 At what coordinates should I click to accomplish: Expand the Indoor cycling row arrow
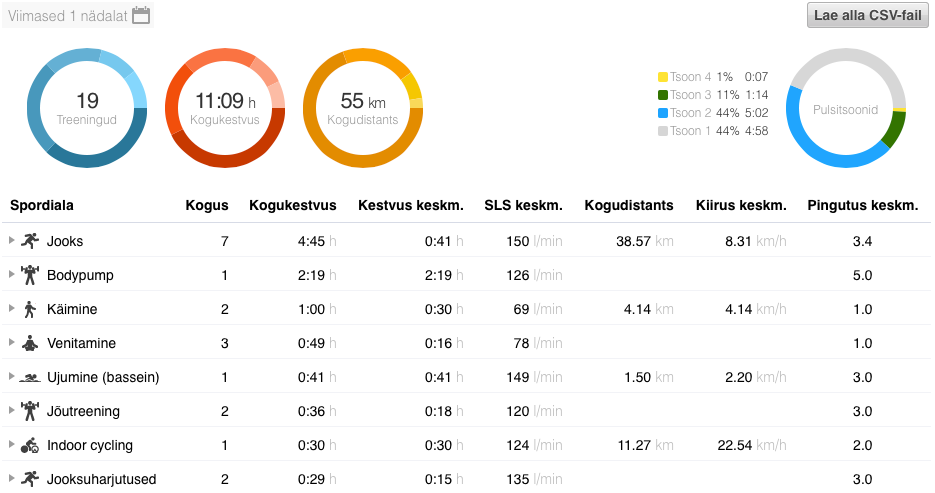point(11,445)
